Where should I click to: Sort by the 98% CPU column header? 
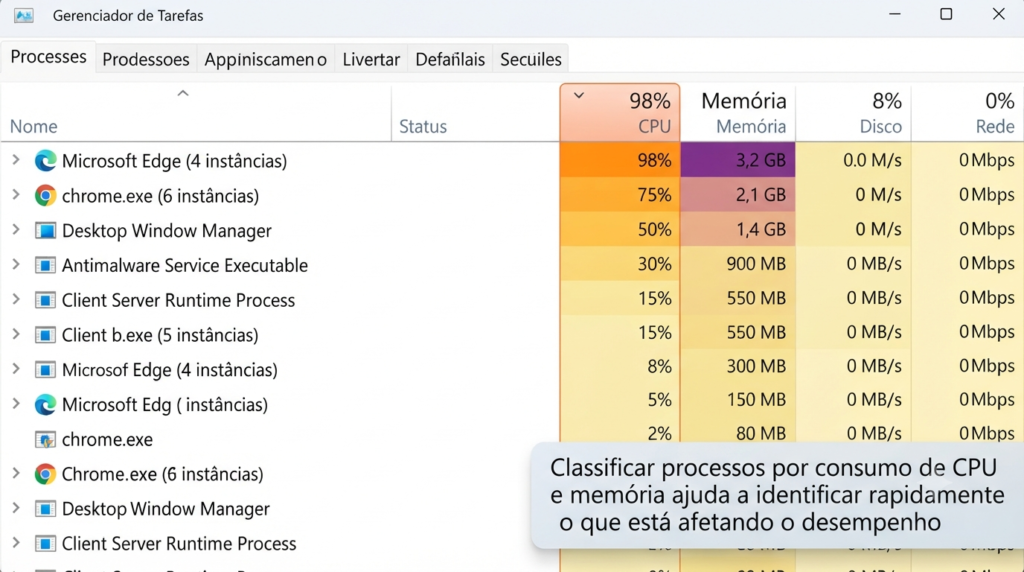click(620, 112)
